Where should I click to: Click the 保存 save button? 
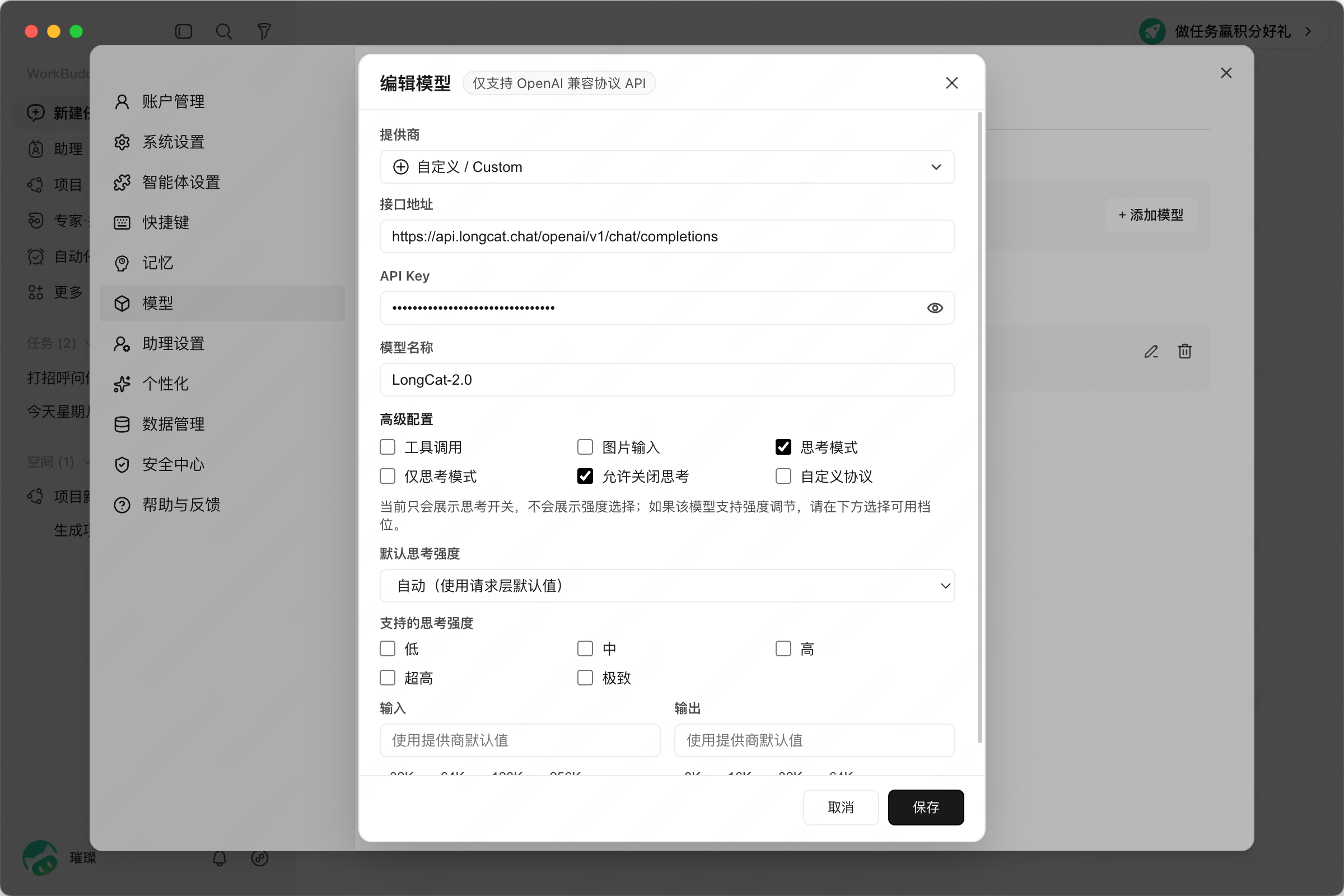click(926, 808)
